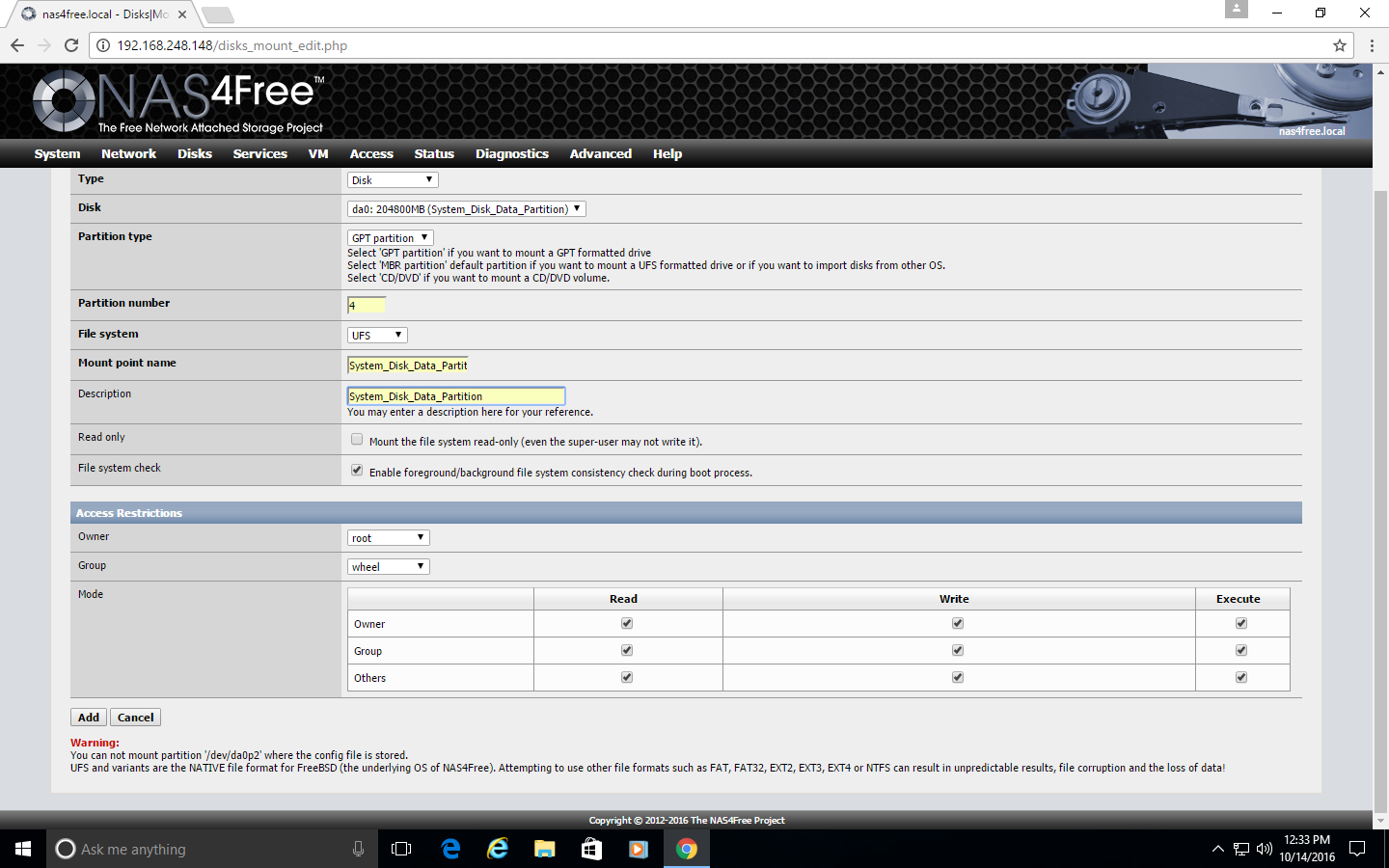The width and height of the screenshot is (1389, 868).
Task: Toggle the Others Write permission checkbox
Action: tap(958, 677)
